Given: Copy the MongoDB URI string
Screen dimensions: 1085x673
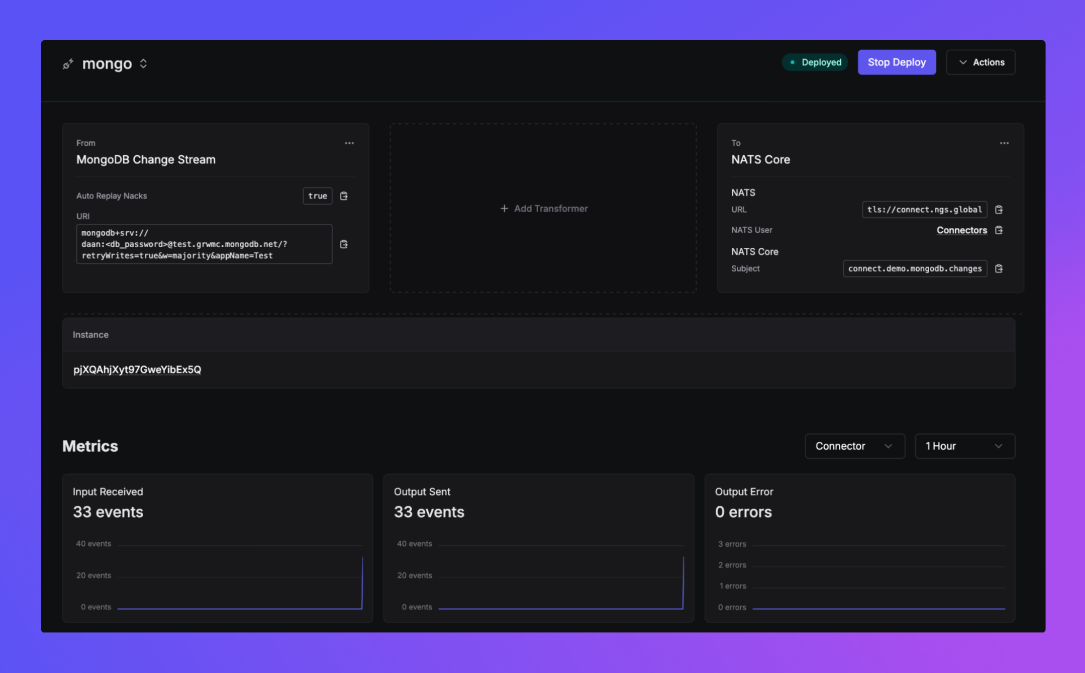Looking at the screenshot, I should pyautogui.click(x=344, y=244).
